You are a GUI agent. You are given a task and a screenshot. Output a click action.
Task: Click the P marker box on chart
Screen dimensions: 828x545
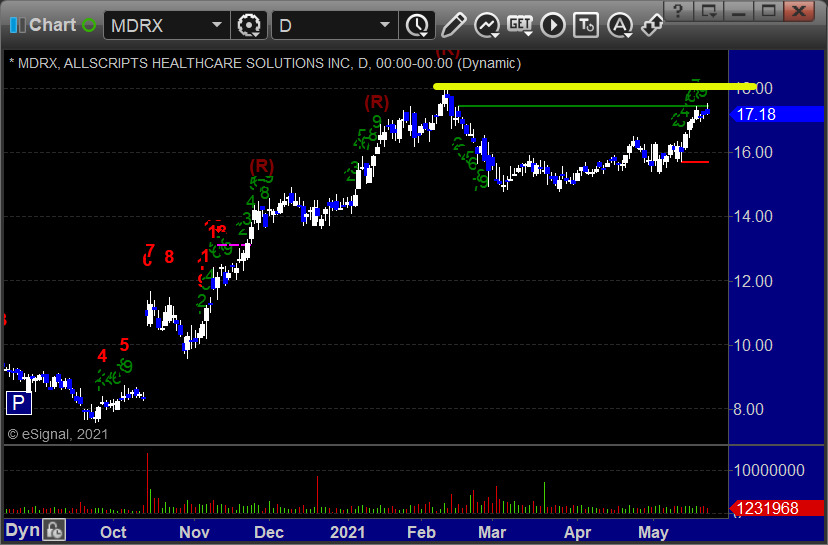point(18,403)
